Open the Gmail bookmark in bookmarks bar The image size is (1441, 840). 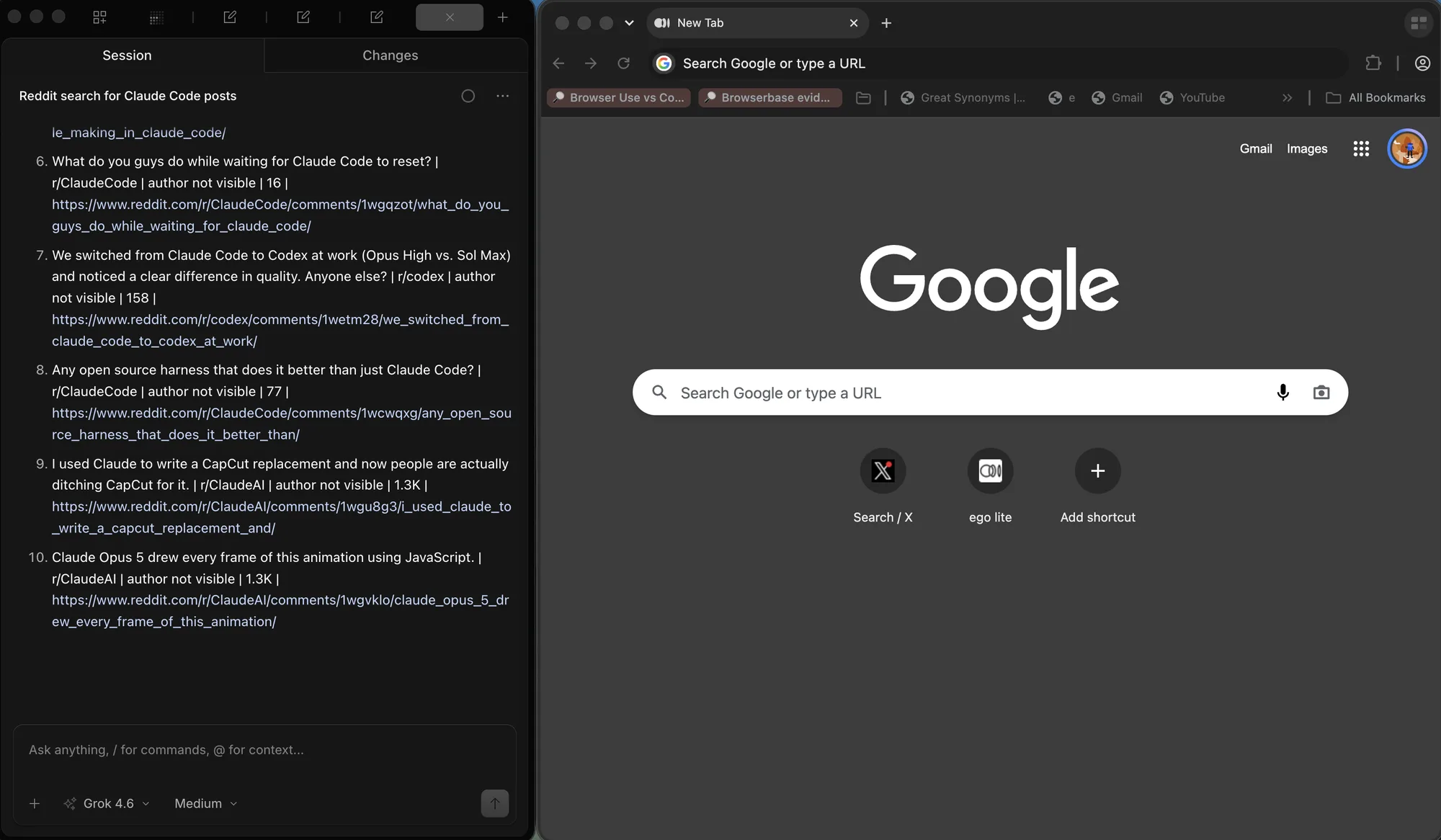click(x=1117, y=97)
